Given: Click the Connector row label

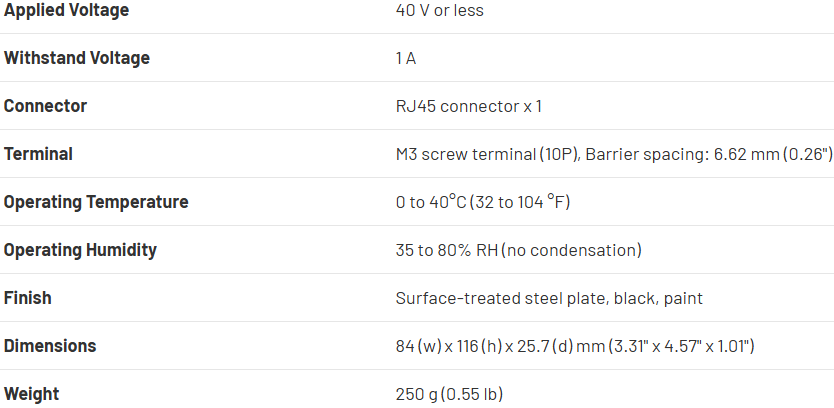Looking at the screenshot, I should pyautogui.click(x=45, y=106).
